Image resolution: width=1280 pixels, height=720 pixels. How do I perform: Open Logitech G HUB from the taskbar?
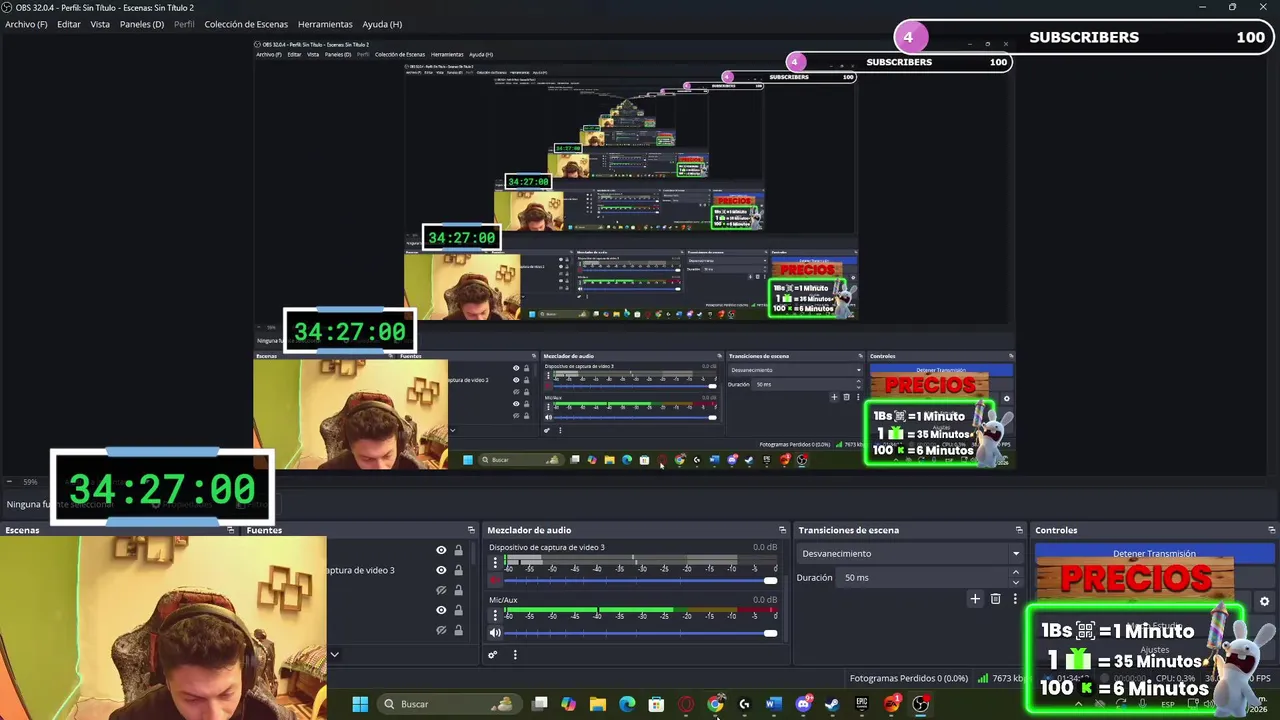coord(744,704)
